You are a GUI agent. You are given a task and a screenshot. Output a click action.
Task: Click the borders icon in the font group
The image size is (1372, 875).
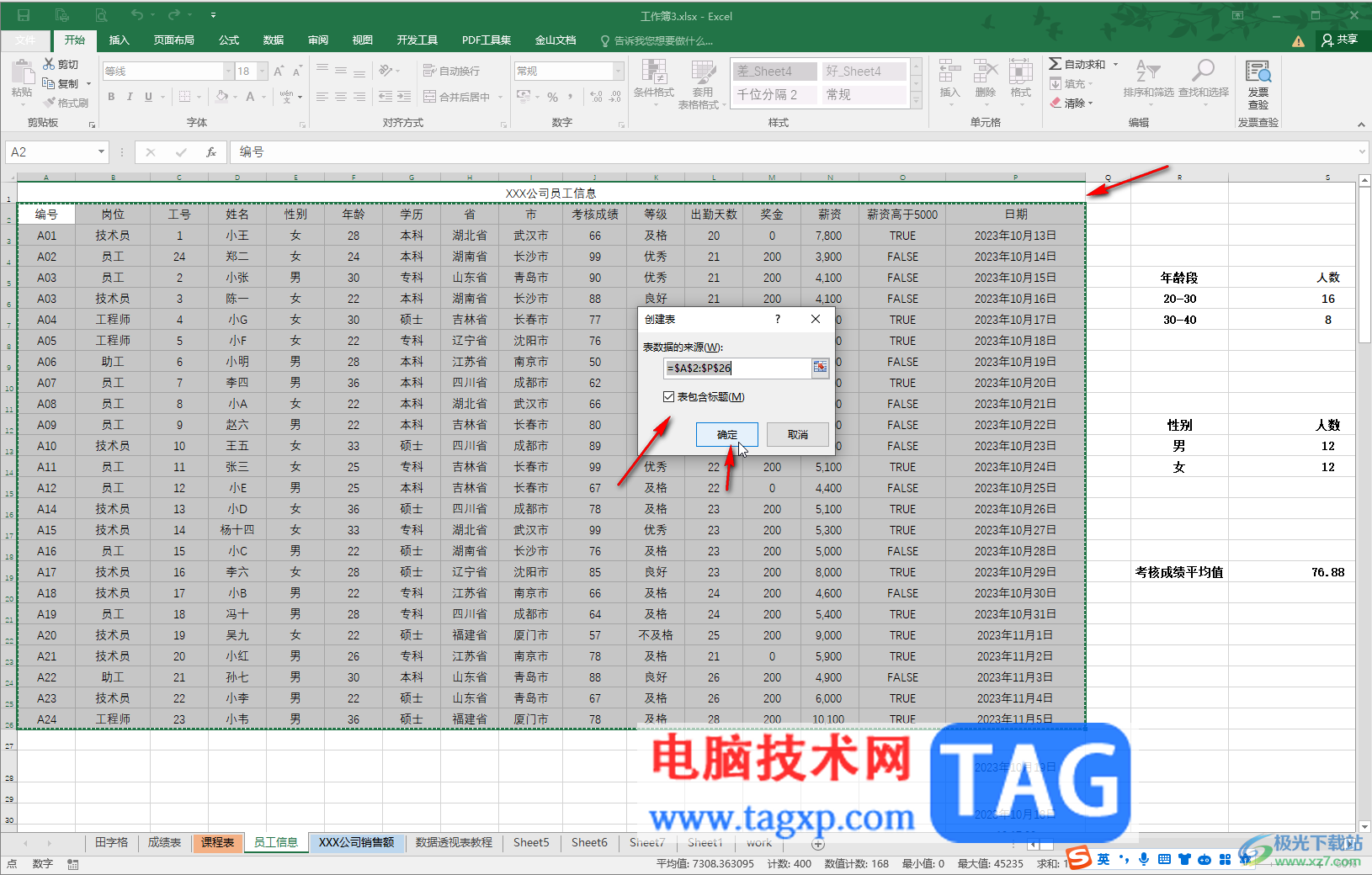click(x=185, y=97)
